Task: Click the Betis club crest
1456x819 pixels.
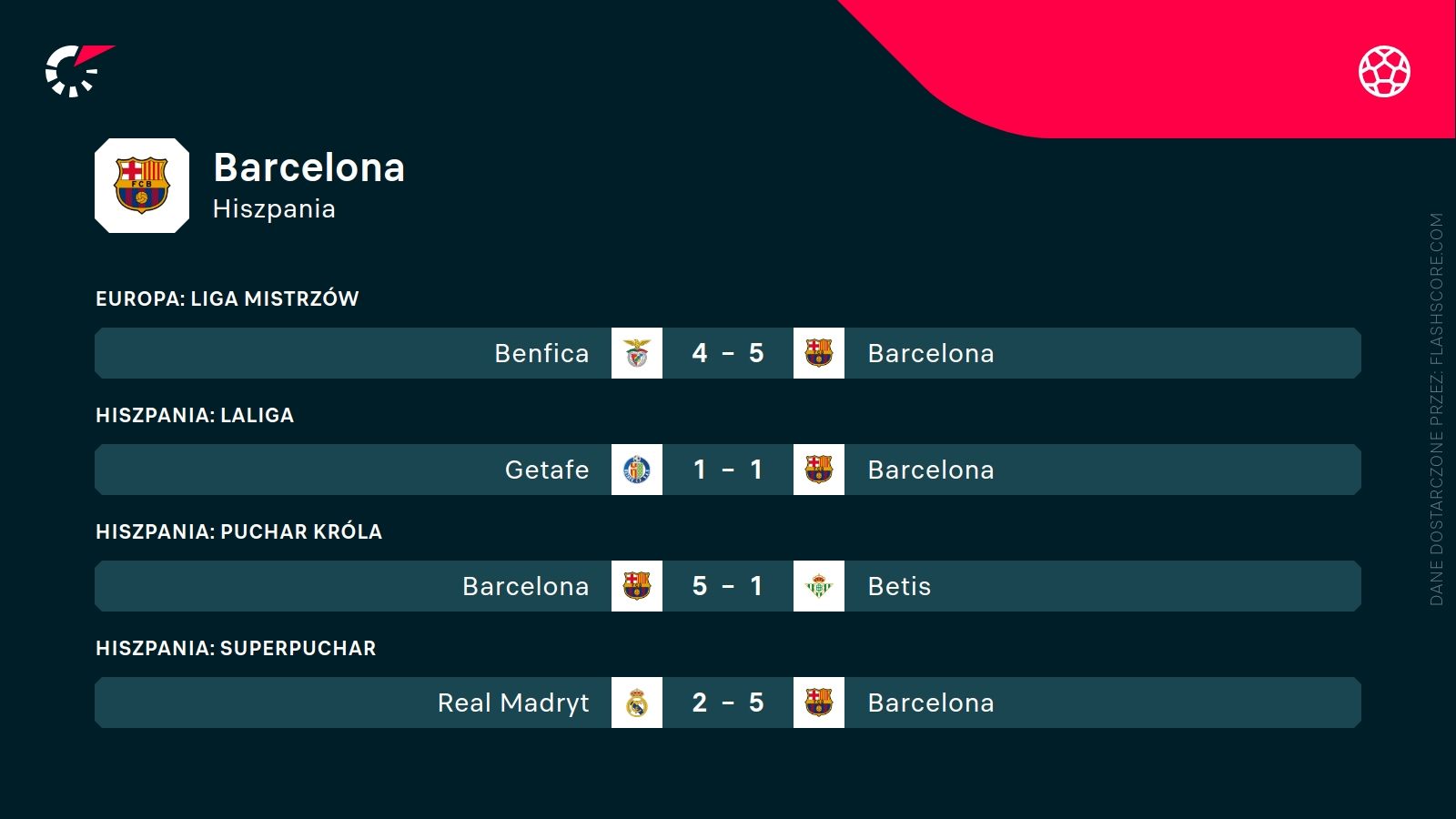Action: point(819,586)
